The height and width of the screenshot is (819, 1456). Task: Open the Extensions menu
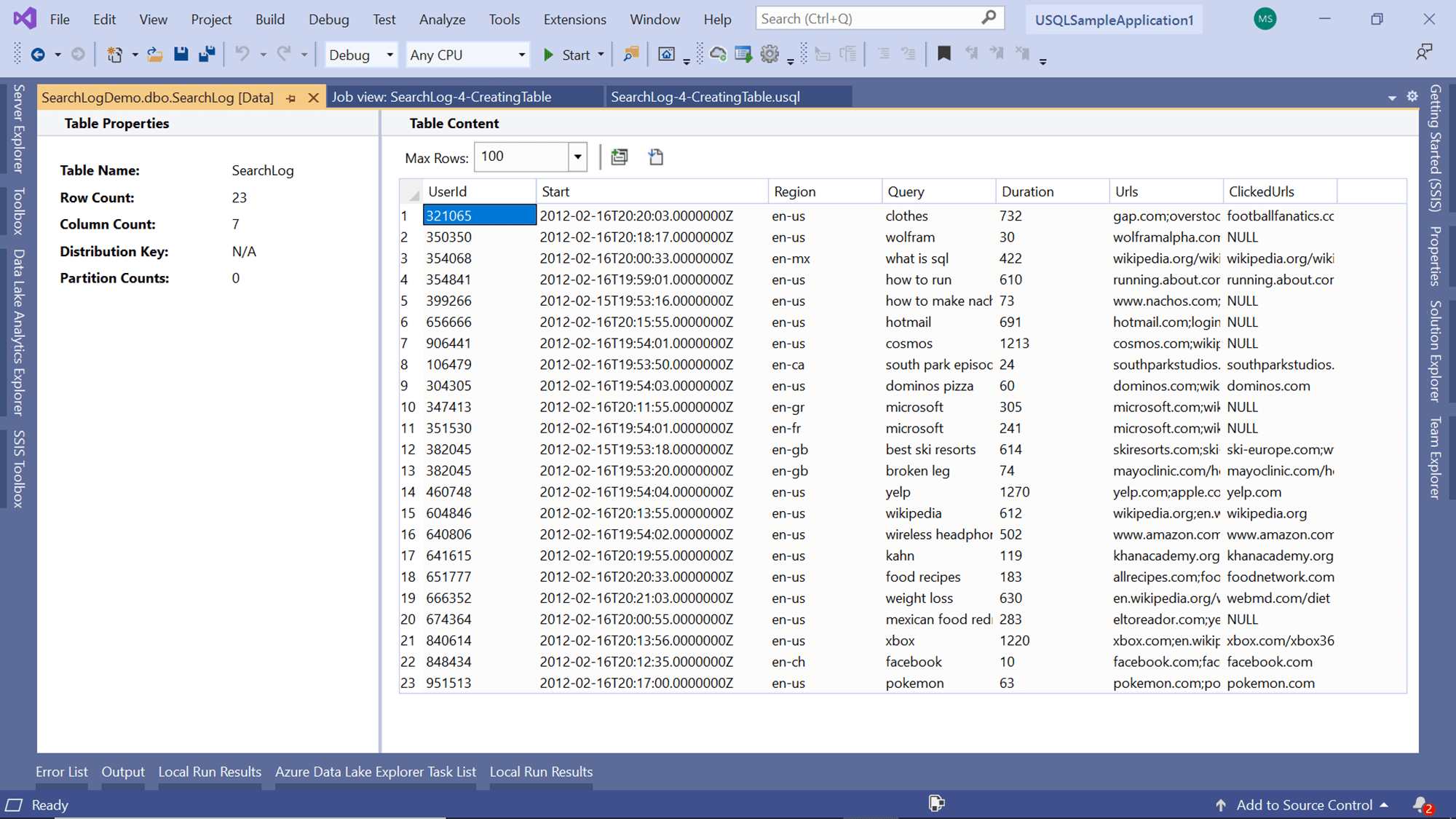tap(574, 20)
